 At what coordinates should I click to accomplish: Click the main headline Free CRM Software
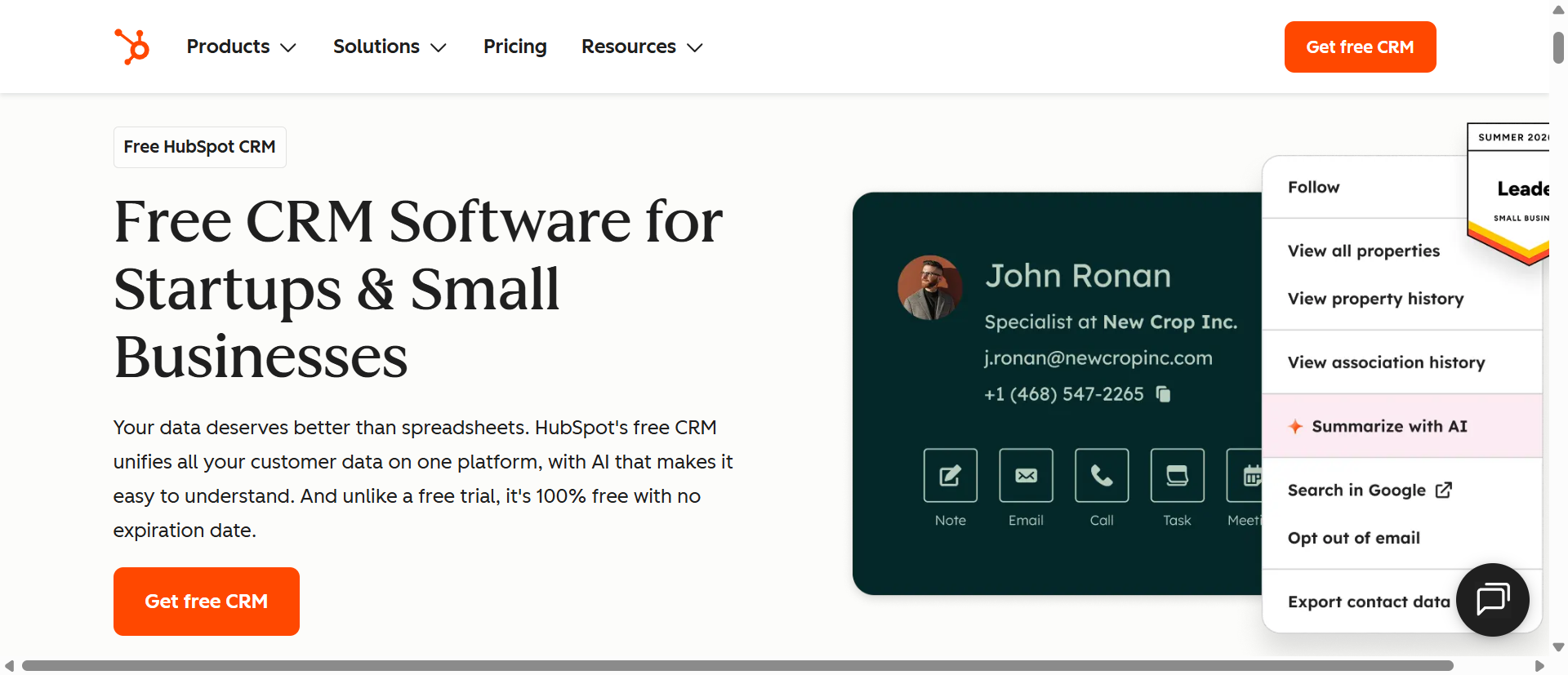point(418,288)
